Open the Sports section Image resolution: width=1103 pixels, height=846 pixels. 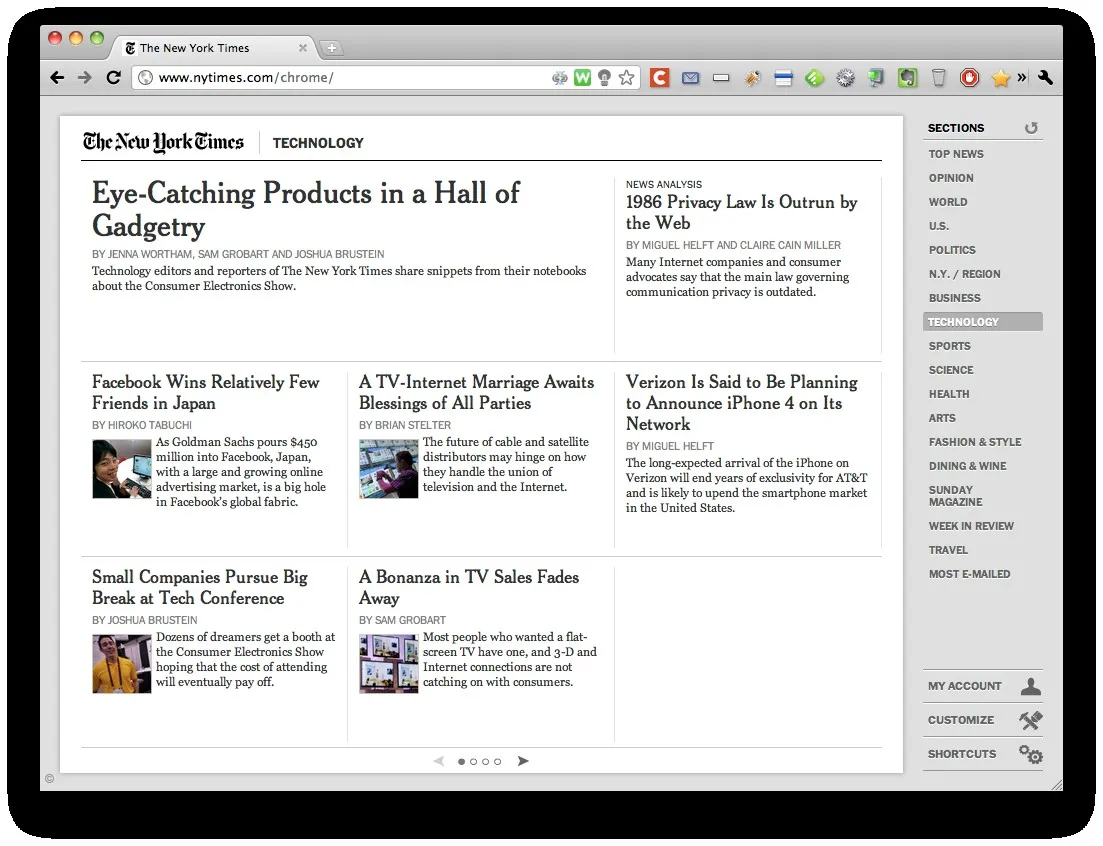coord(950,346)
